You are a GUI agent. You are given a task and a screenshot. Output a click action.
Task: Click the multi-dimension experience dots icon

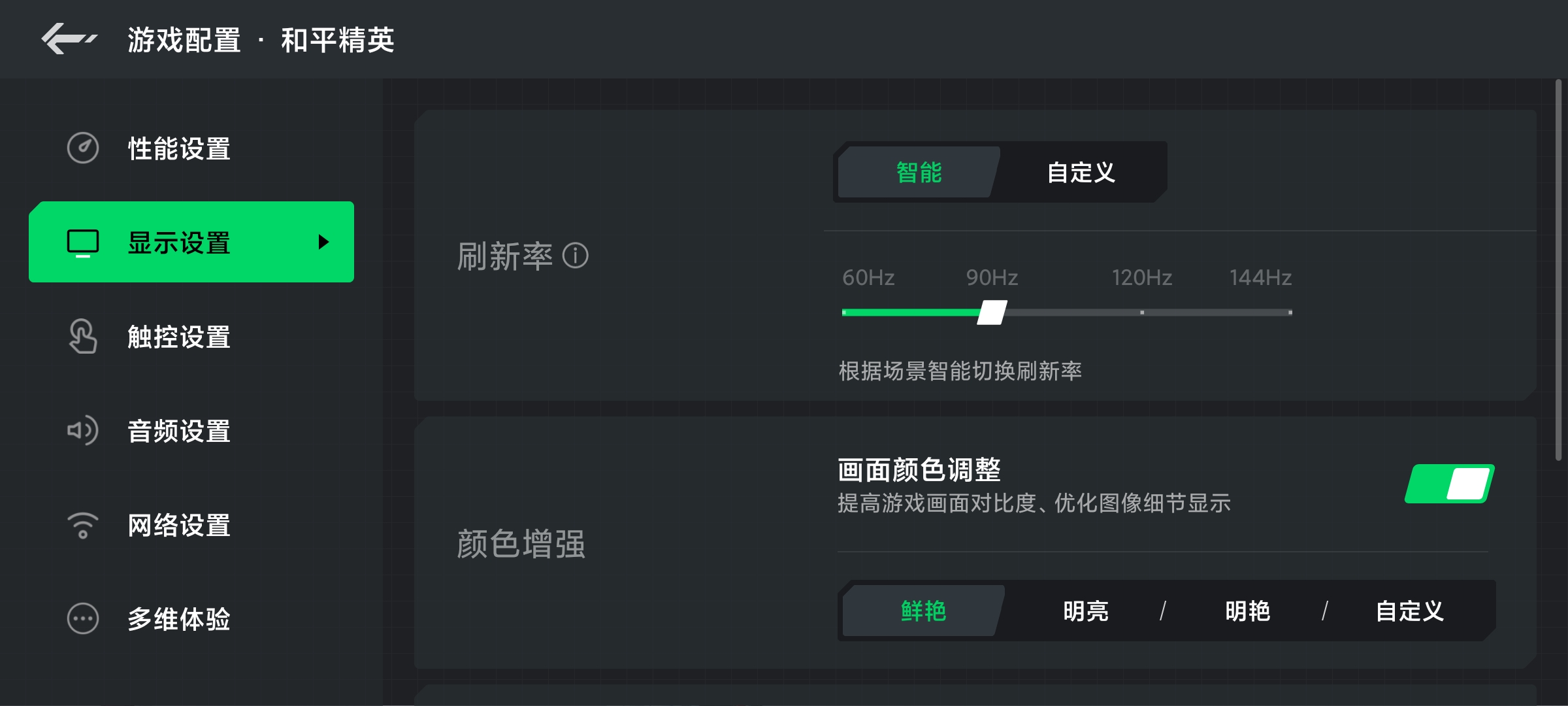83,618
